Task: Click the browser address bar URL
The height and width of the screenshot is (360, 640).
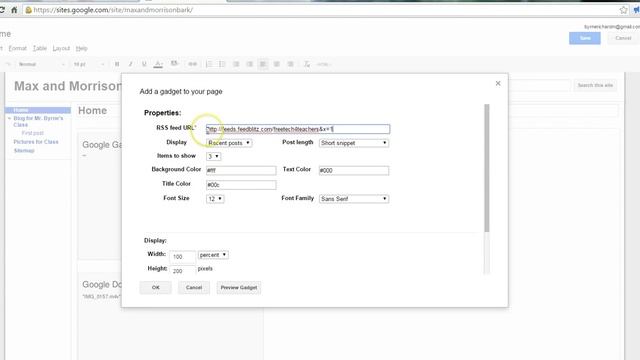Action: pyautogui.click(x=113, y=10)
